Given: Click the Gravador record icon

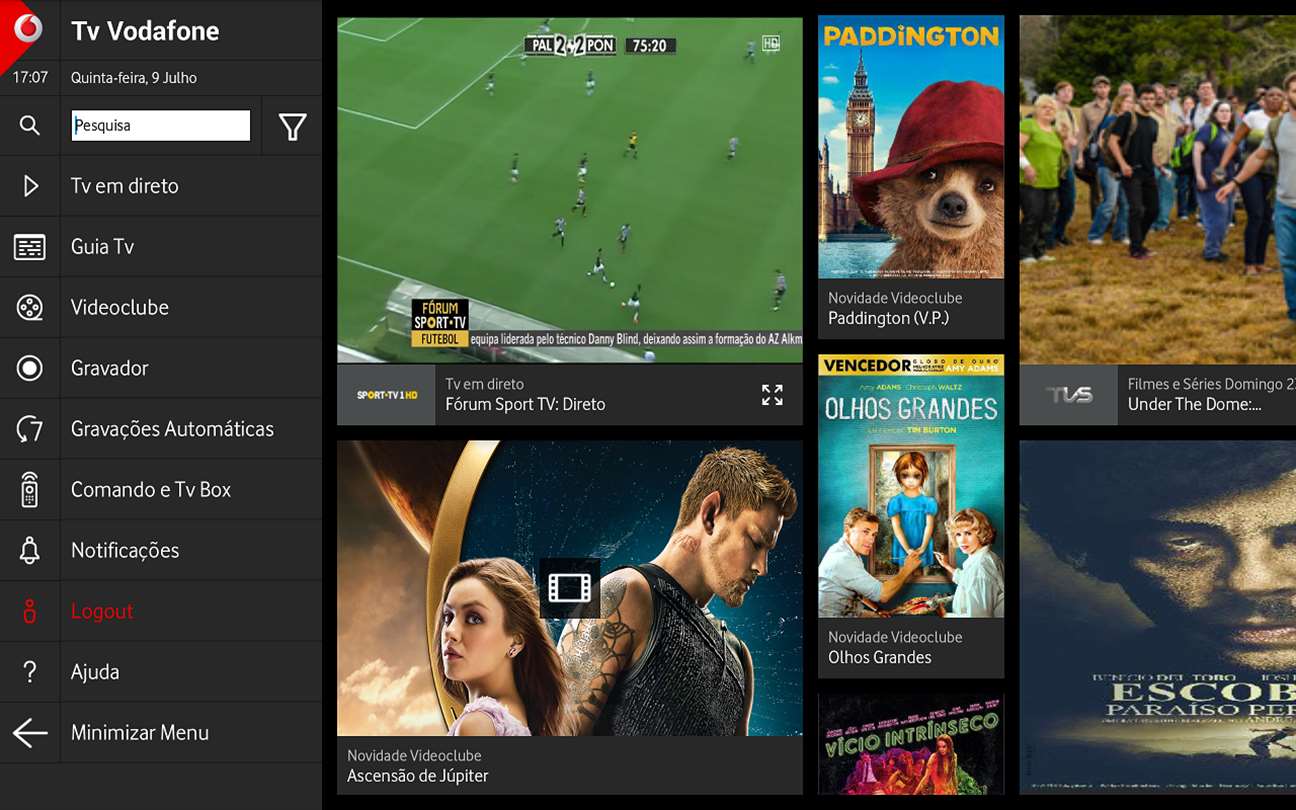Looking at the screenshot, I should click(30, 368).
